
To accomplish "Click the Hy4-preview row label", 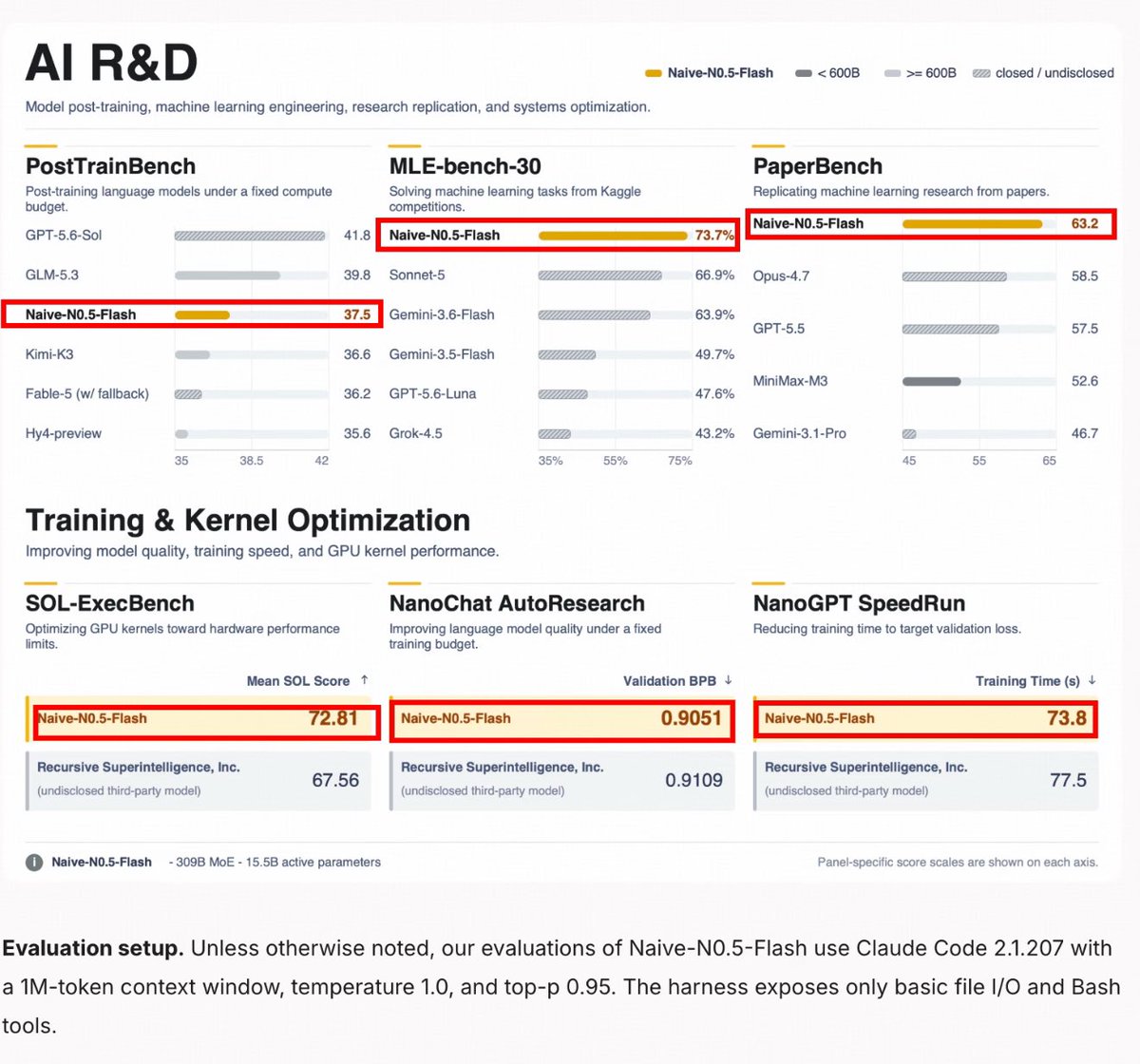I will (64, 433).
